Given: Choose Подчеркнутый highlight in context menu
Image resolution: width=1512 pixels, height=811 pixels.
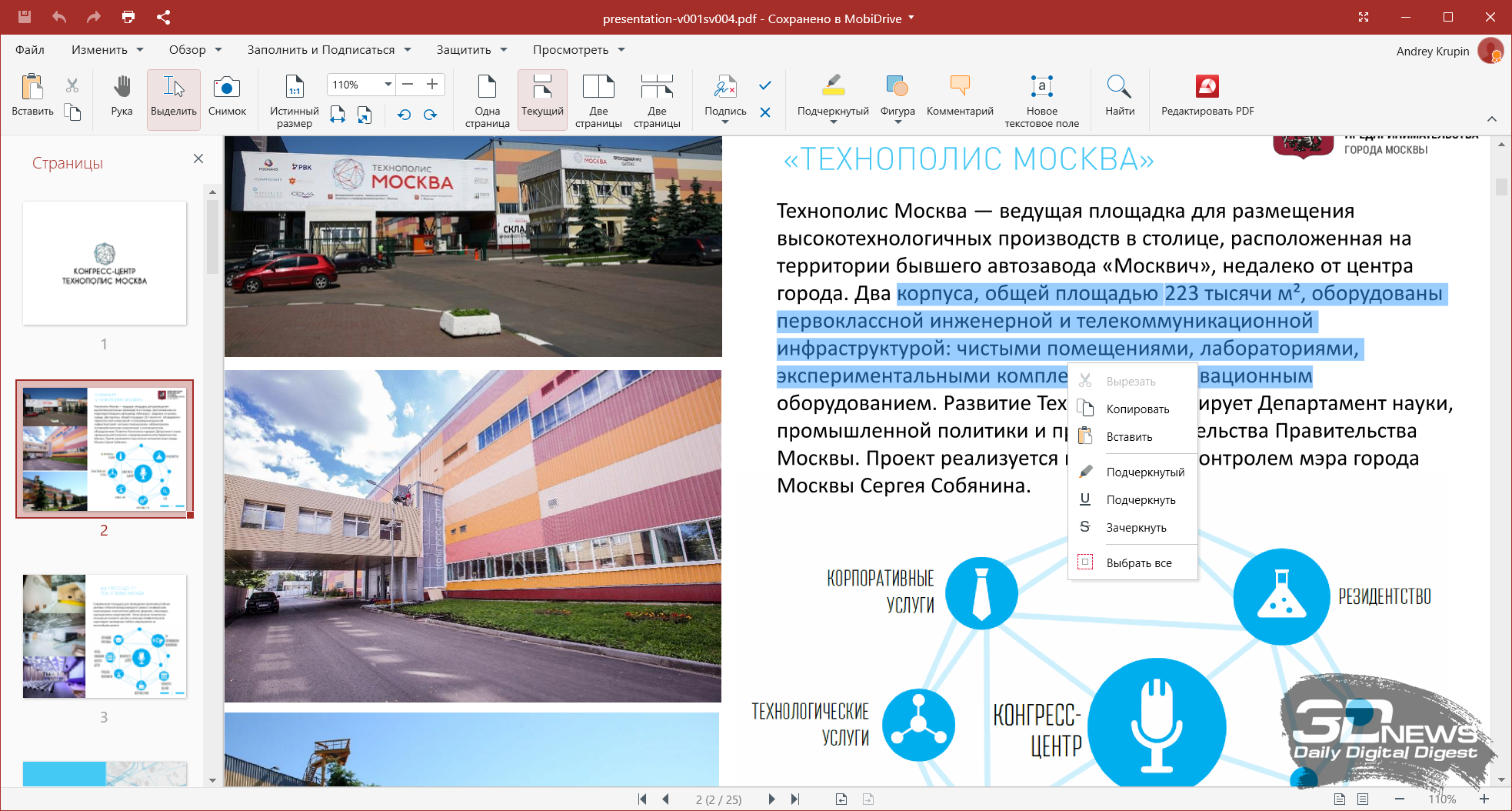Looking at the screenshot, I should (1133, 472).
